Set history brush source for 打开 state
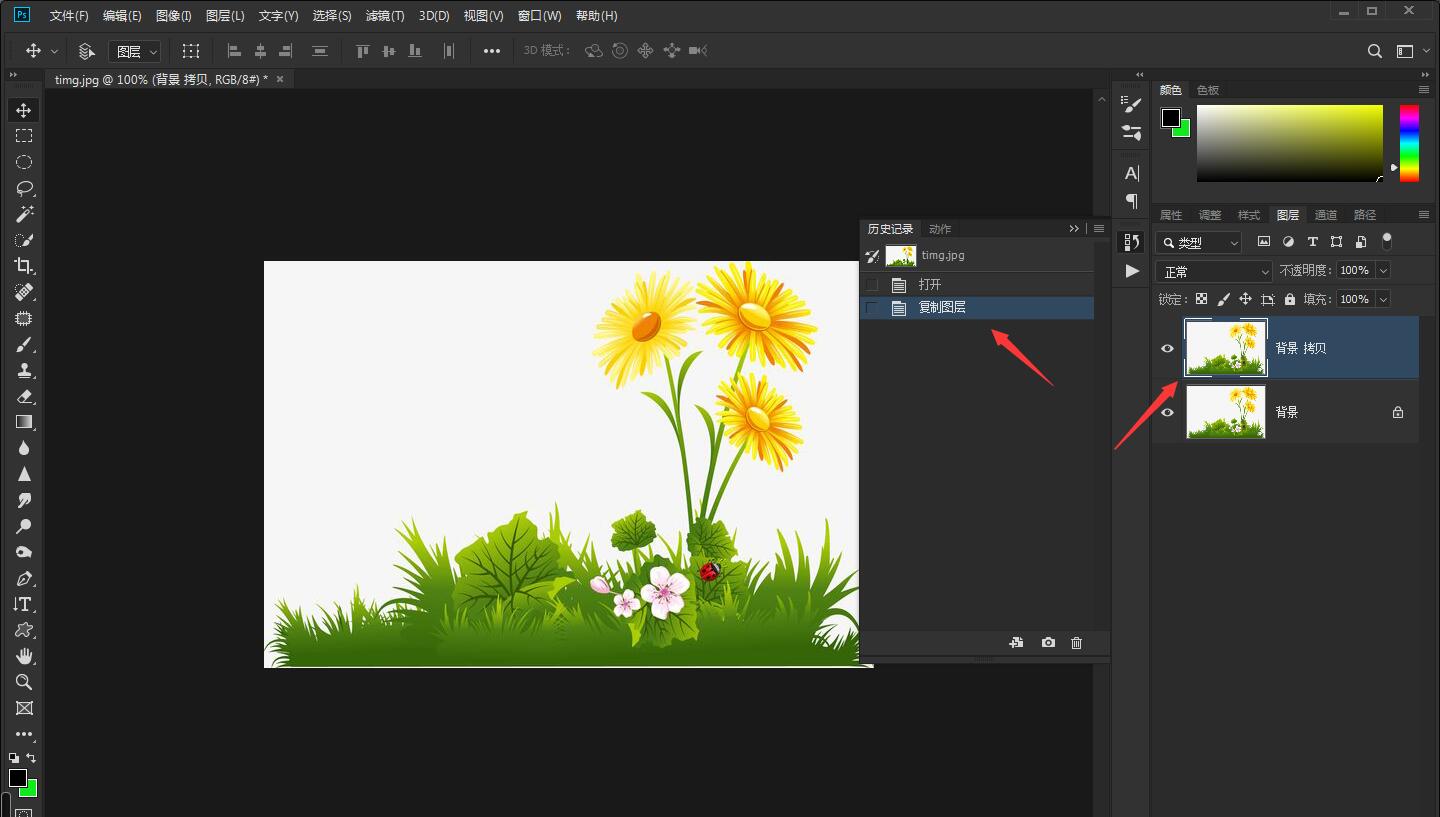 [x=872, y=285]
